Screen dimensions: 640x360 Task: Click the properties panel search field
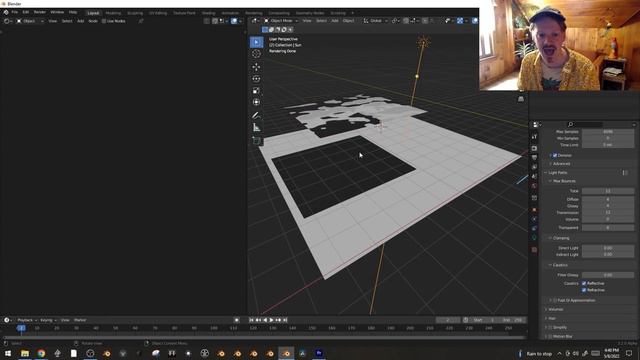point(584,124)
